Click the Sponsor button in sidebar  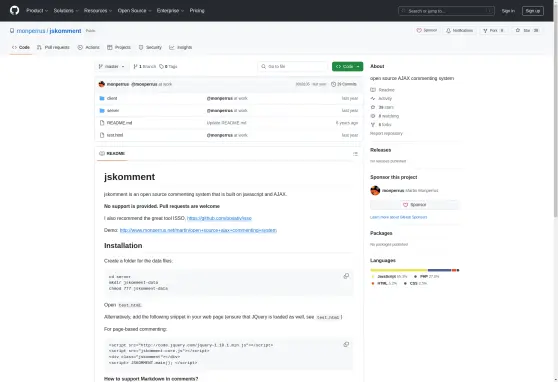[415, 205]
